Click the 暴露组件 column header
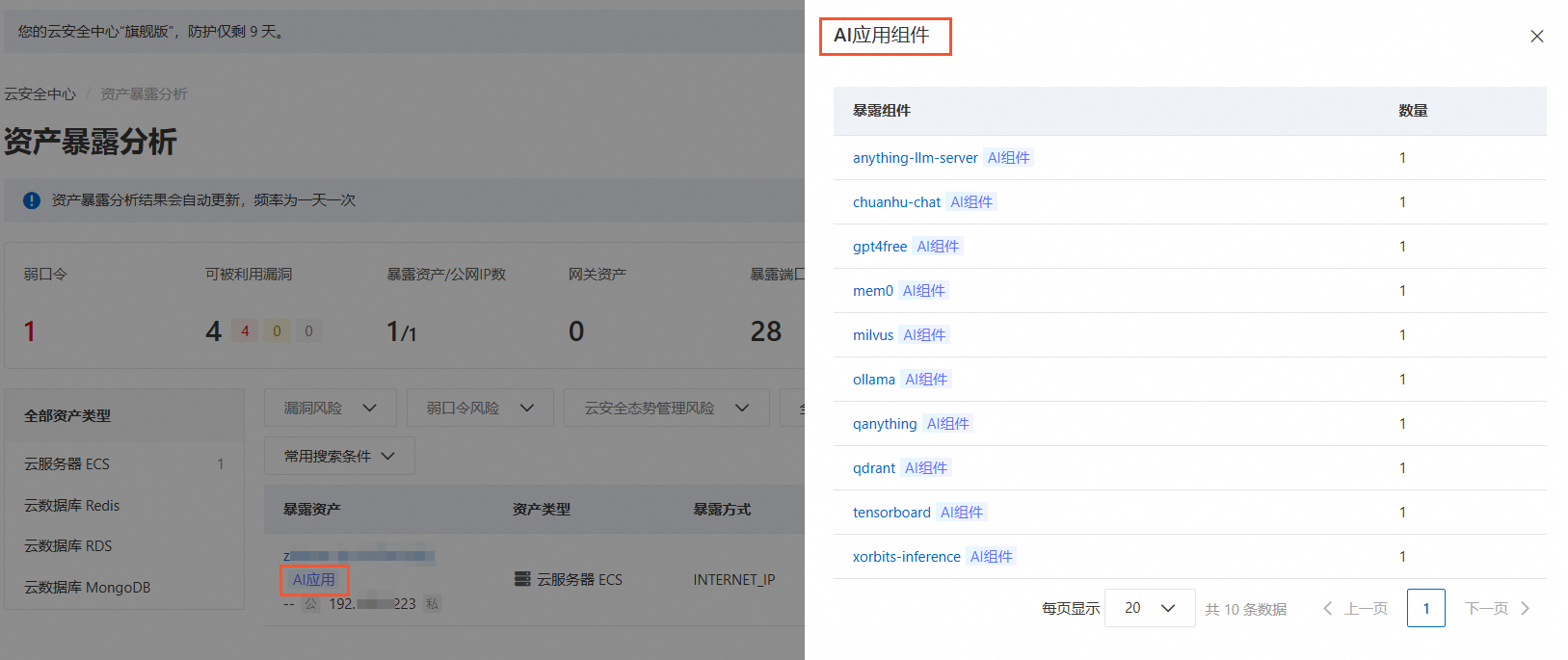This screenshot has height=660, width=1568. click(x=882, y=111)
